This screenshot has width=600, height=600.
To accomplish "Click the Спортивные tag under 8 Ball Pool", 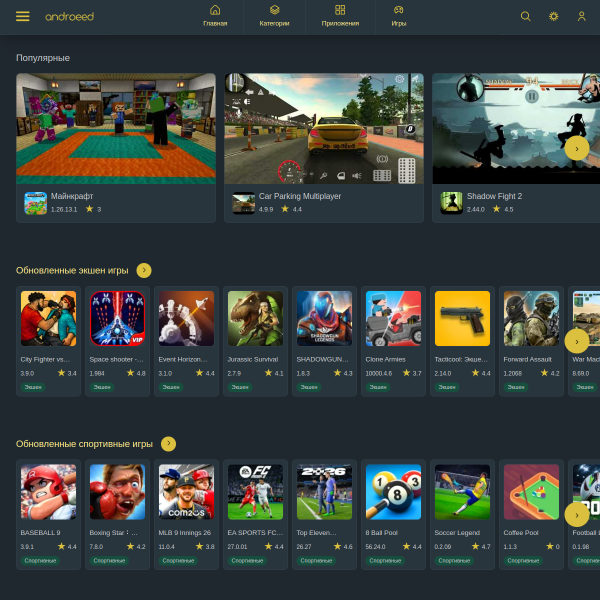I will [385, 561].
